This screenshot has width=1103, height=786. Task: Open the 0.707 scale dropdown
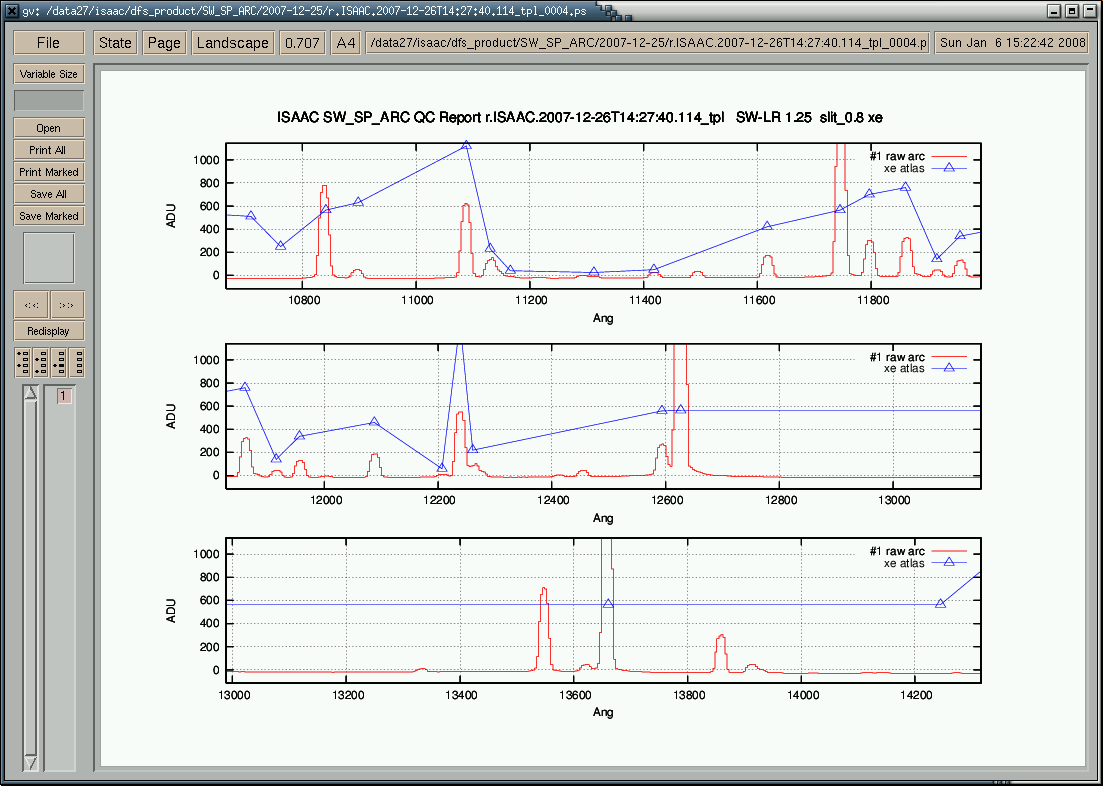302,43
